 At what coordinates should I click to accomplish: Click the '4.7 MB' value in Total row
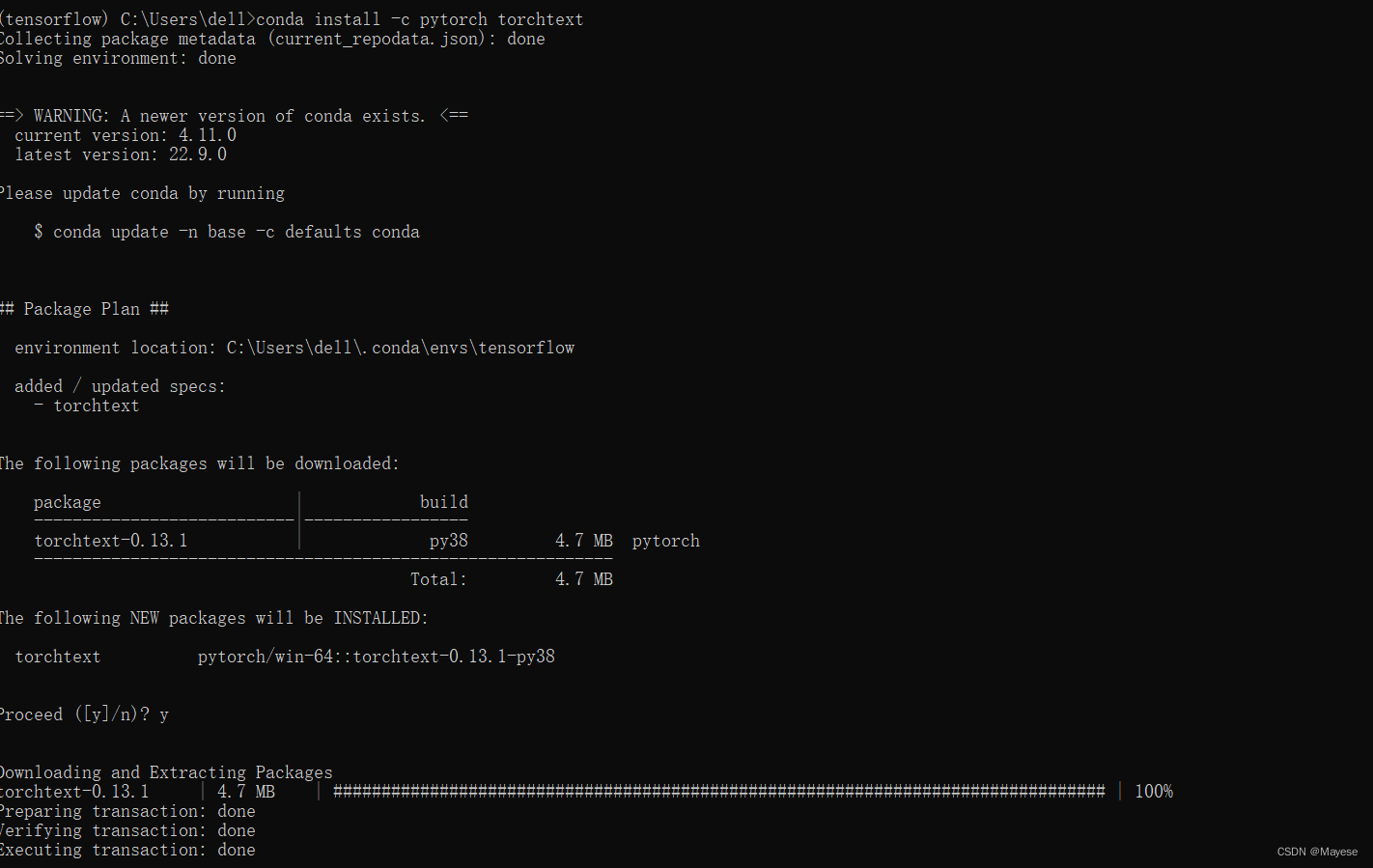pos(584,579)
